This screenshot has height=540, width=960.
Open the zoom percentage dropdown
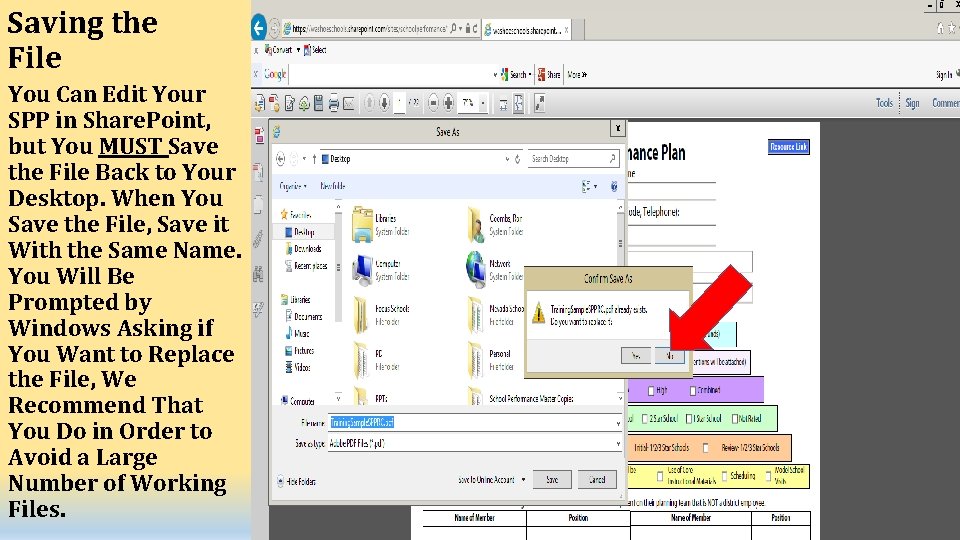tap(482, 103)
